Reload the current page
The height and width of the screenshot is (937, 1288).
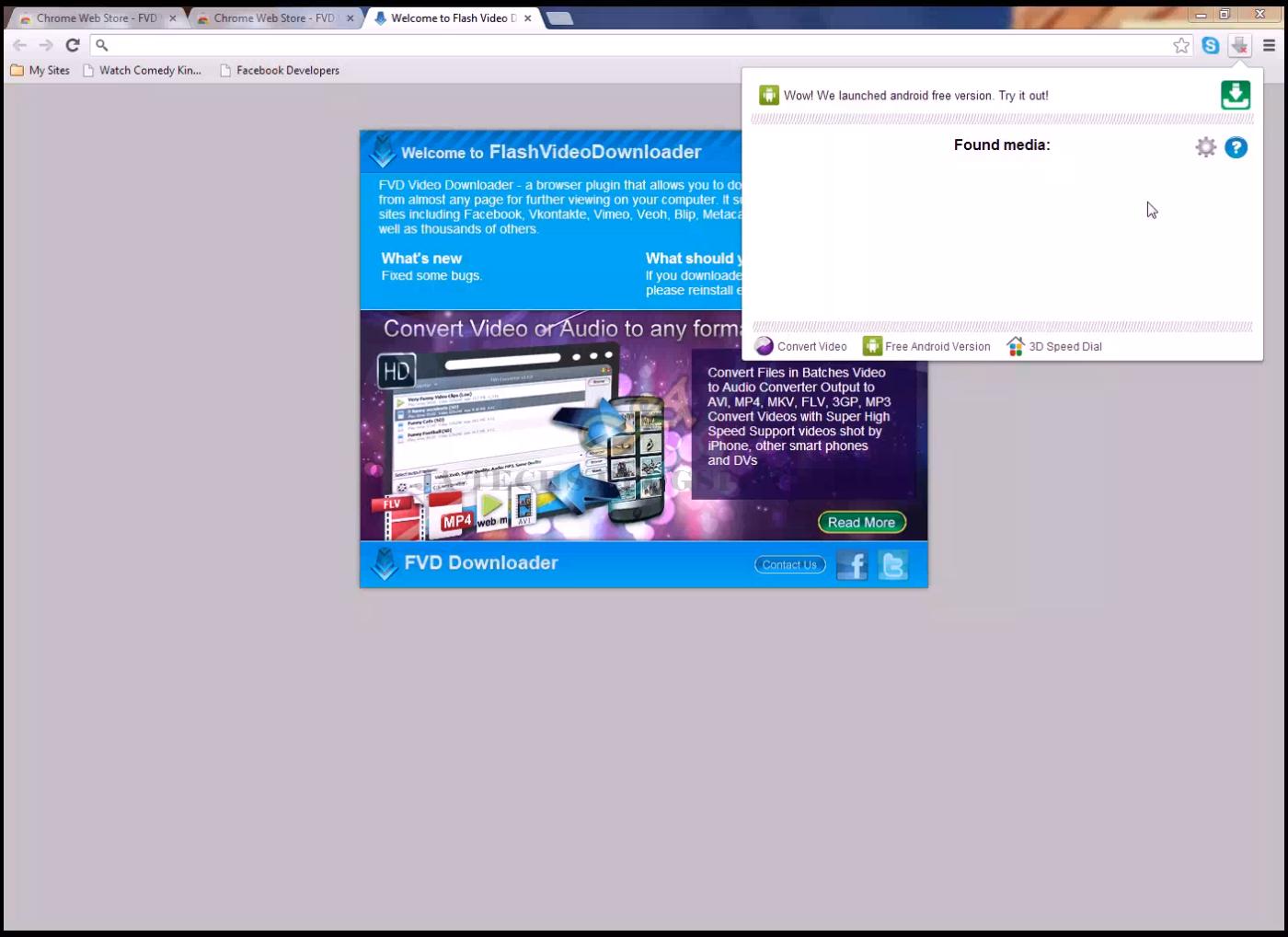73,45
